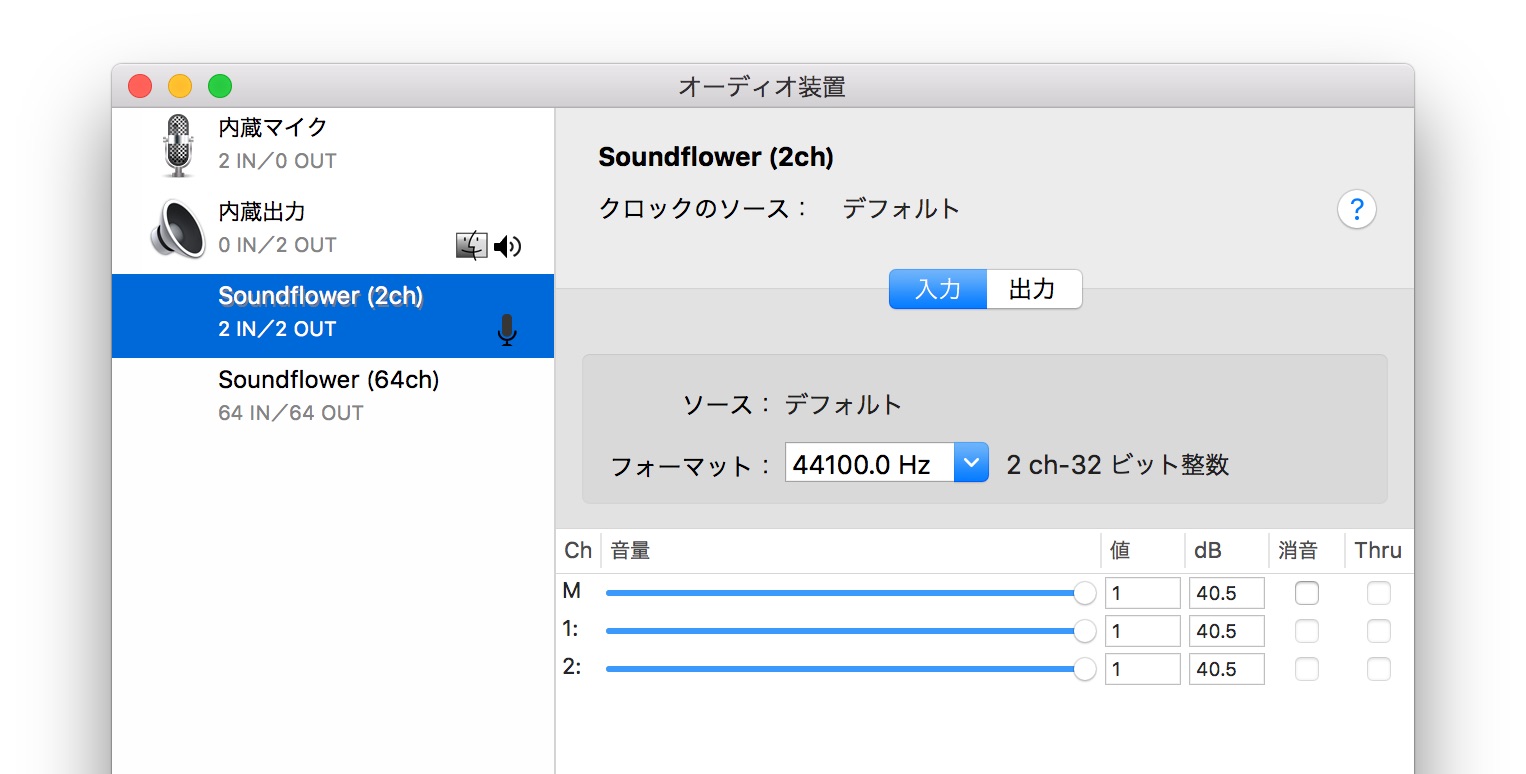This screenshot has width=1526, height=774.
Task: Toggle the Thru checkbox for channel 1
Action: 1379,631
